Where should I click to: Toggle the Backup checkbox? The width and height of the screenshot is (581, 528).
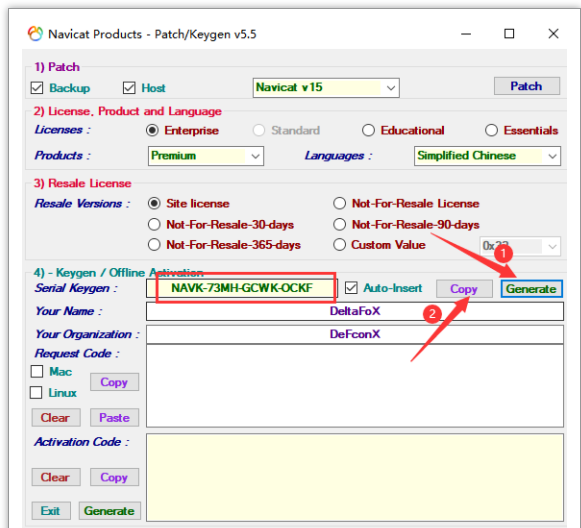[37, 88]
